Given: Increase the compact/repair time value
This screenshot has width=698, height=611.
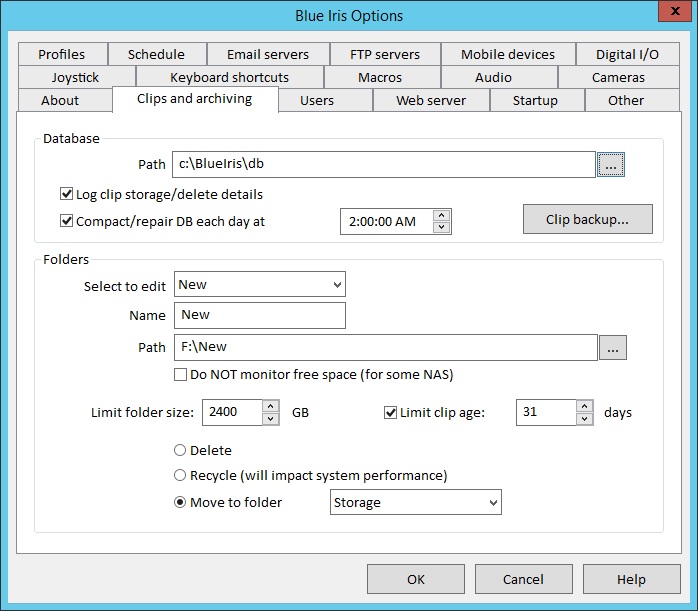Looking at the screenshot, I should click(x=441, y=215).
